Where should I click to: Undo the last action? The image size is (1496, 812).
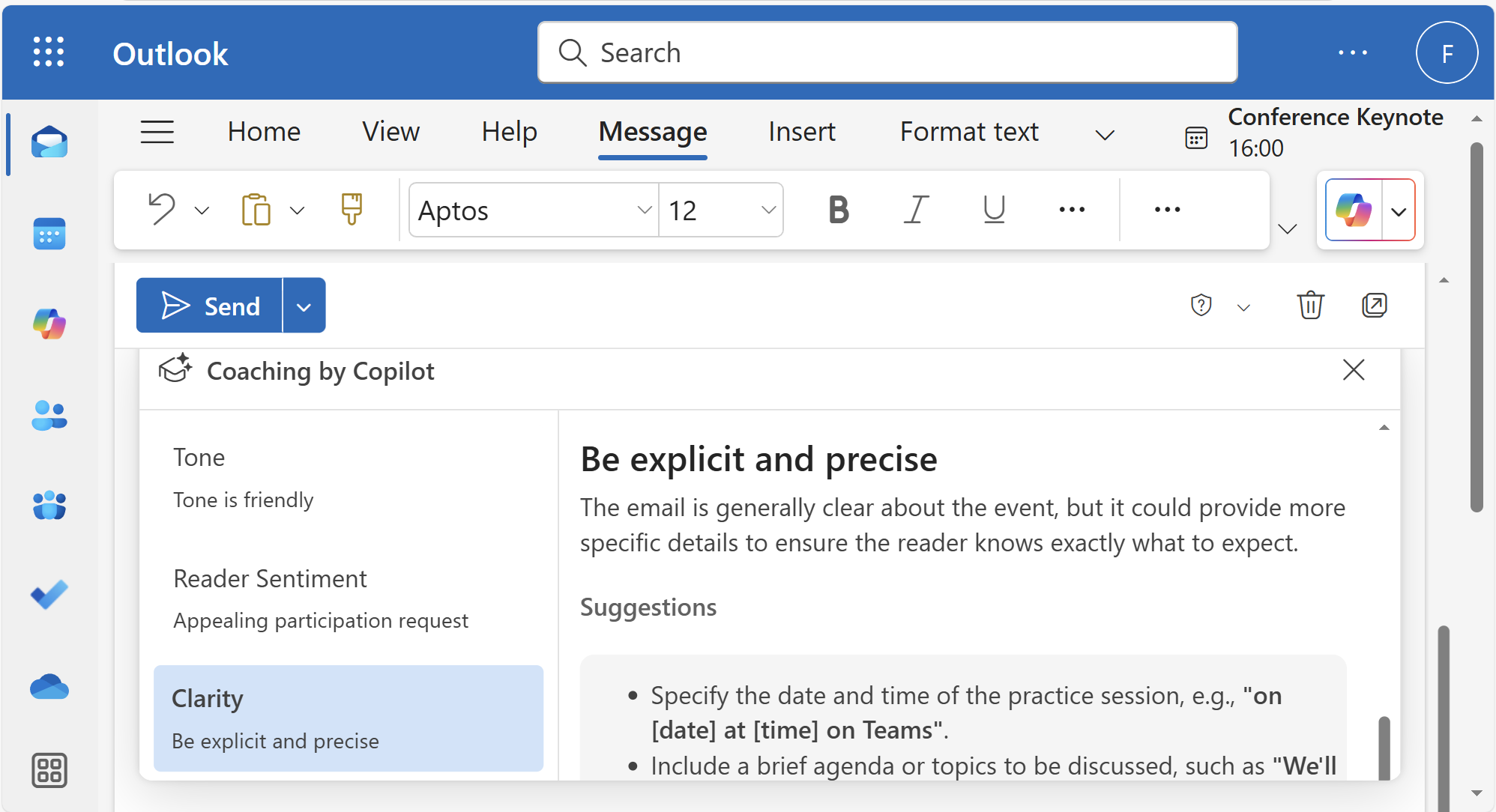pos(162,210)
